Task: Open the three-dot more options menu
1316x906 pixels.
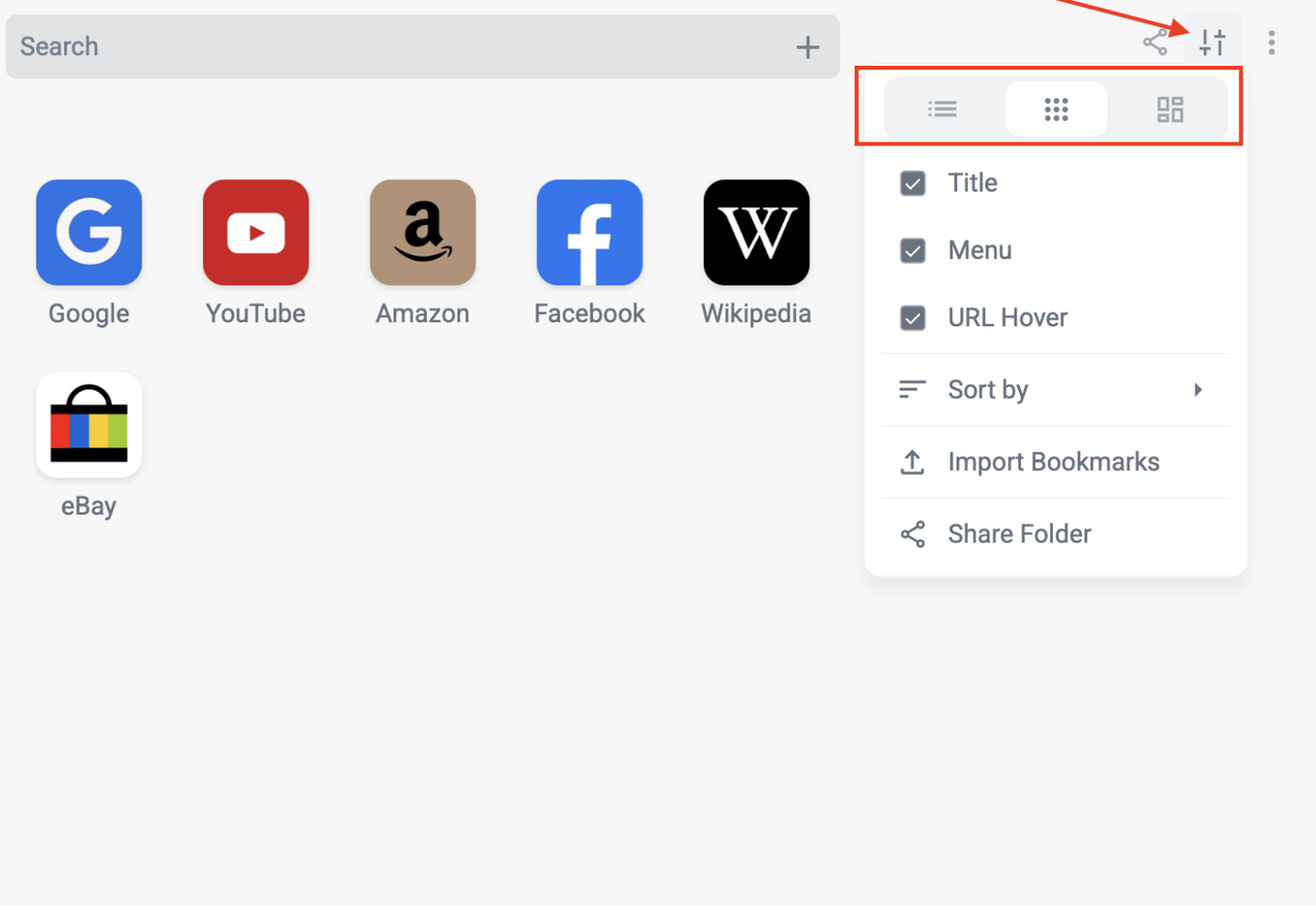Action: click(1272, 42)
